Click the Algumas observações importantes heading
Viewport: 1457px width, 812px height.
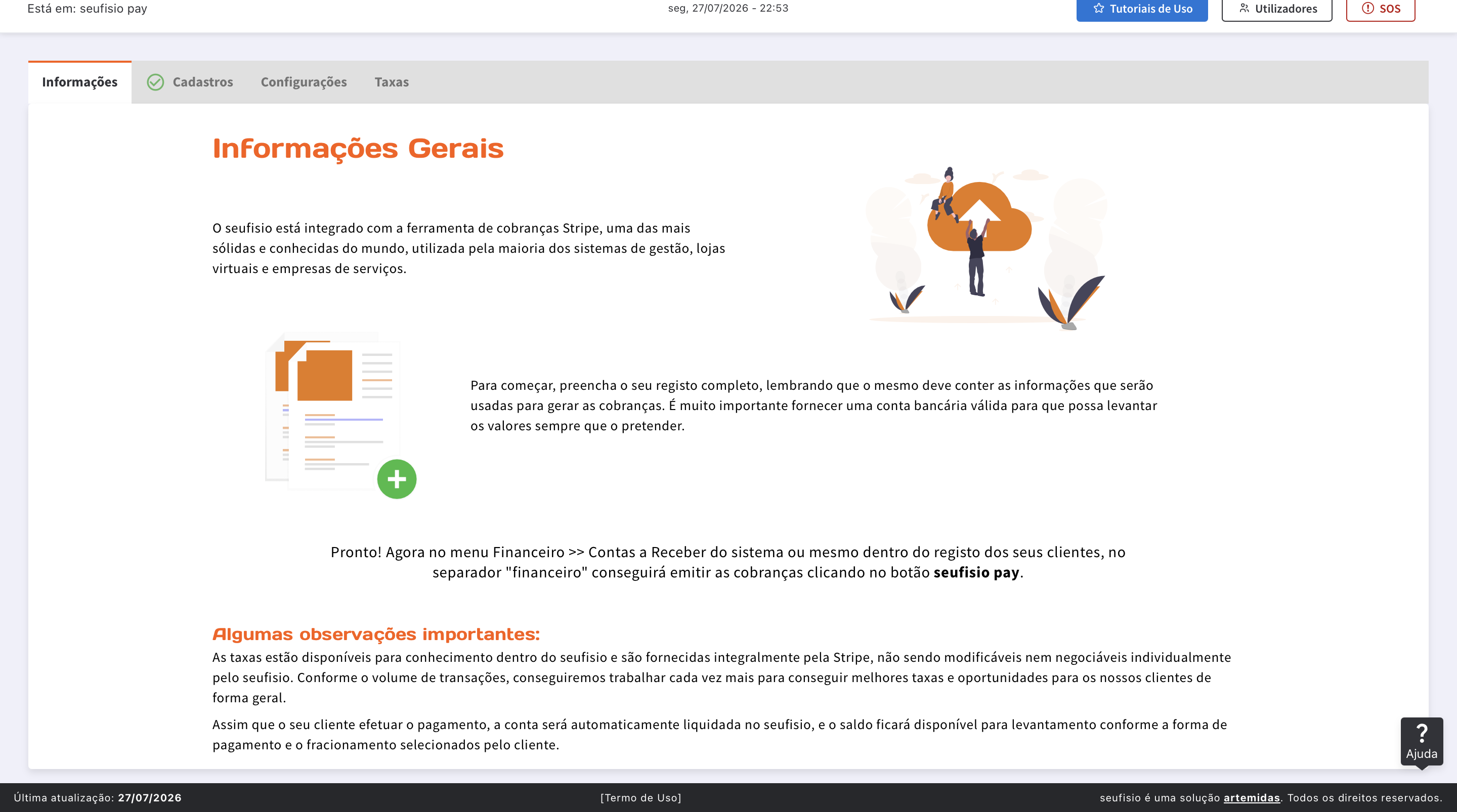click(376, 634)
